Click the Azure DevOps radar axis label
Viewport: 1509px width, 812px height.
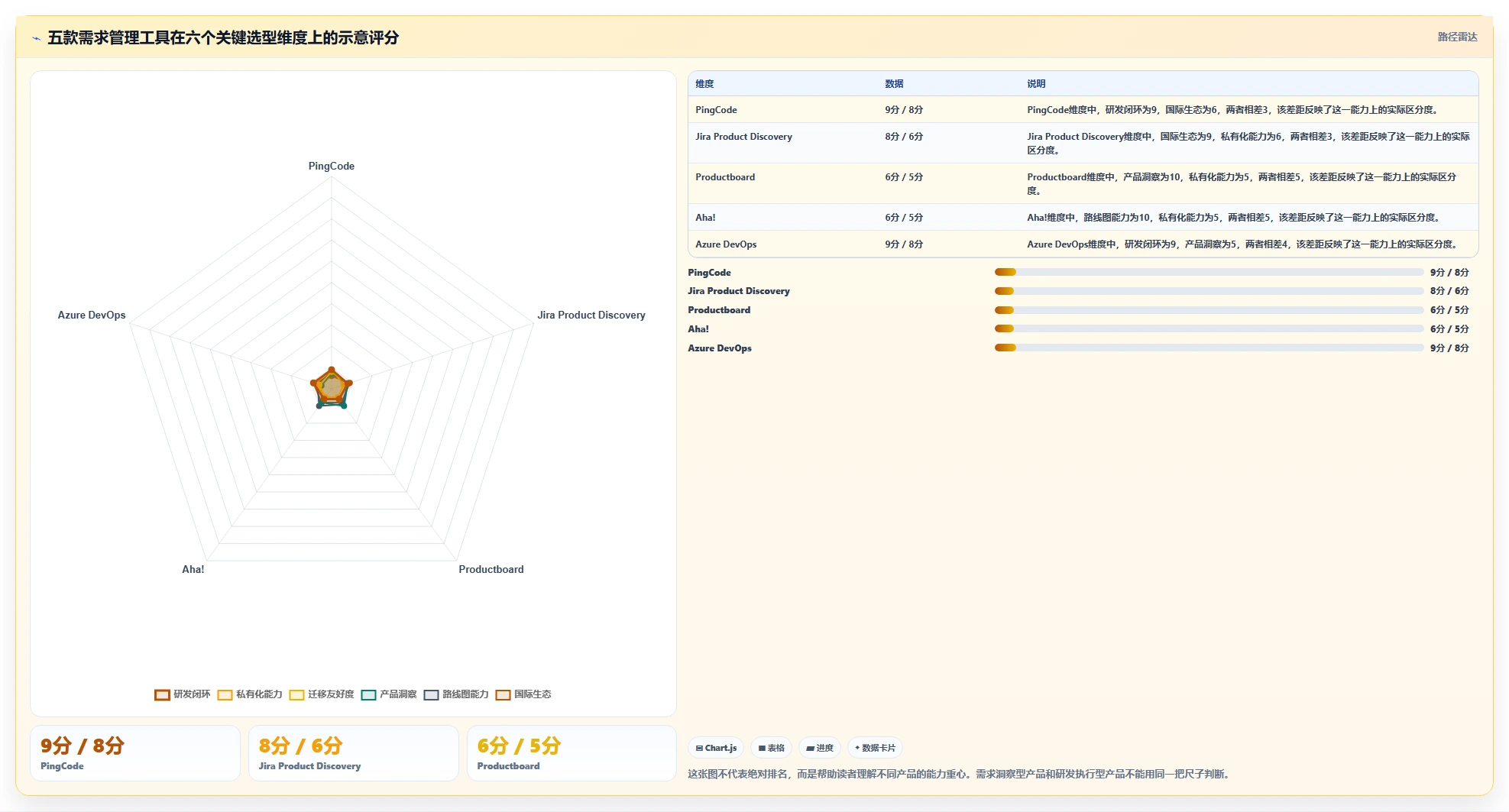pos(92,315)
